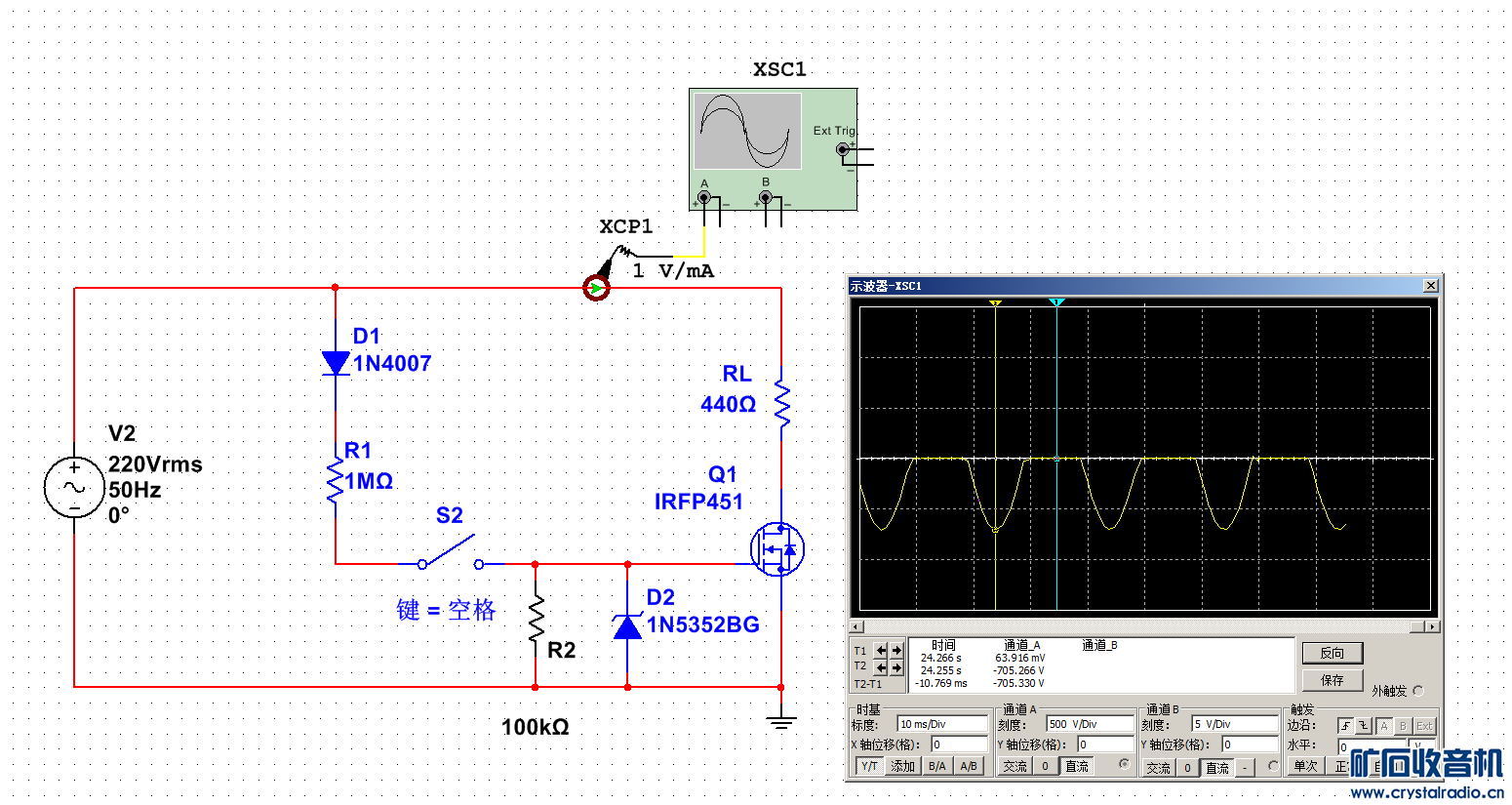Screen dimensions: 1512x805
Task: Select the 外触发 radio button
Action: (1418, 691)
